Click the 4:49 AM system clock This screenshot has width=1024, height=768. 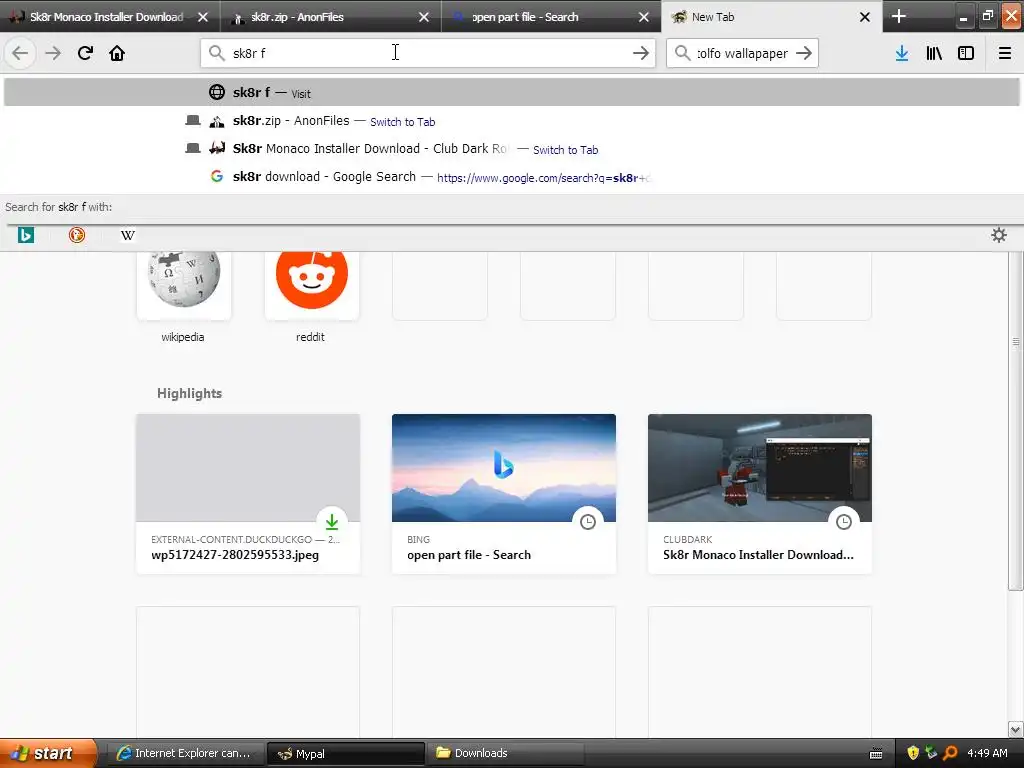click(987, 753)
